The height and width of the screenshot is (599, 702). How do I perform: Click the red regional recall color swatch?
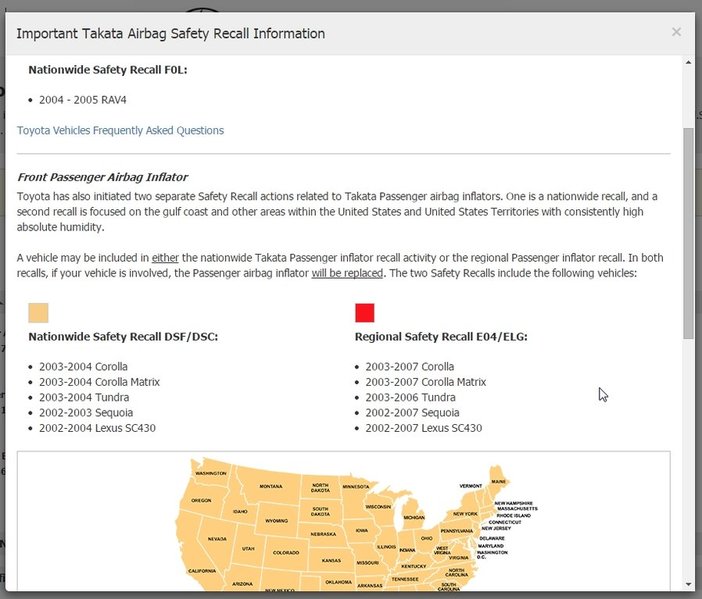[x=364, y=312]
